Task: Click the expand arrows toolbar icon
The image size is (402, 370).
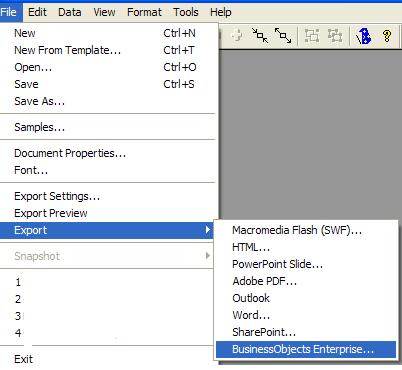Action: pos(283,35)
